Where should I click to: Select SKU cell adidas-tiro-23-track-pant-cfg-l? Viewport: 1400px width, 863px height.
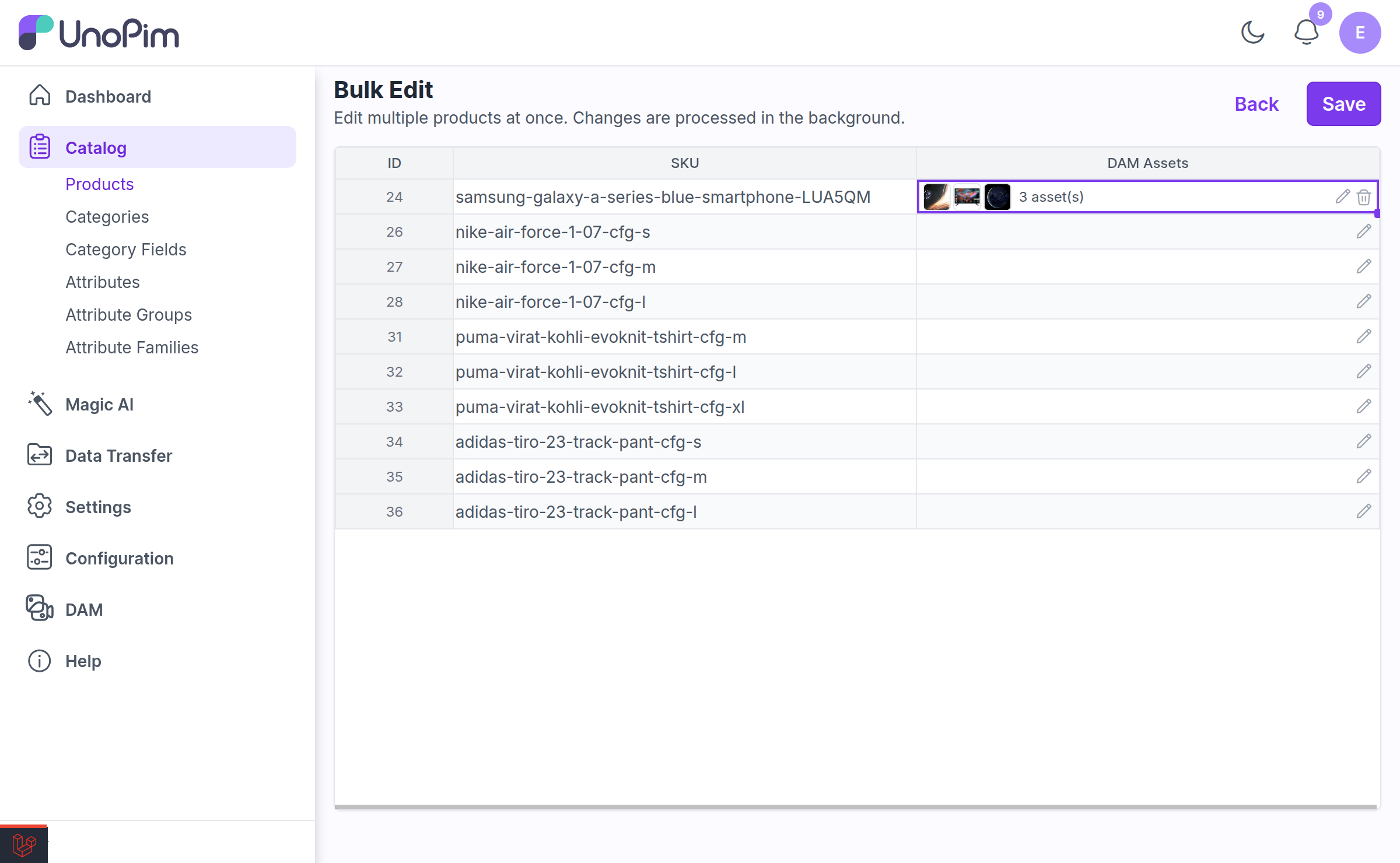click(x=685, y=511)
